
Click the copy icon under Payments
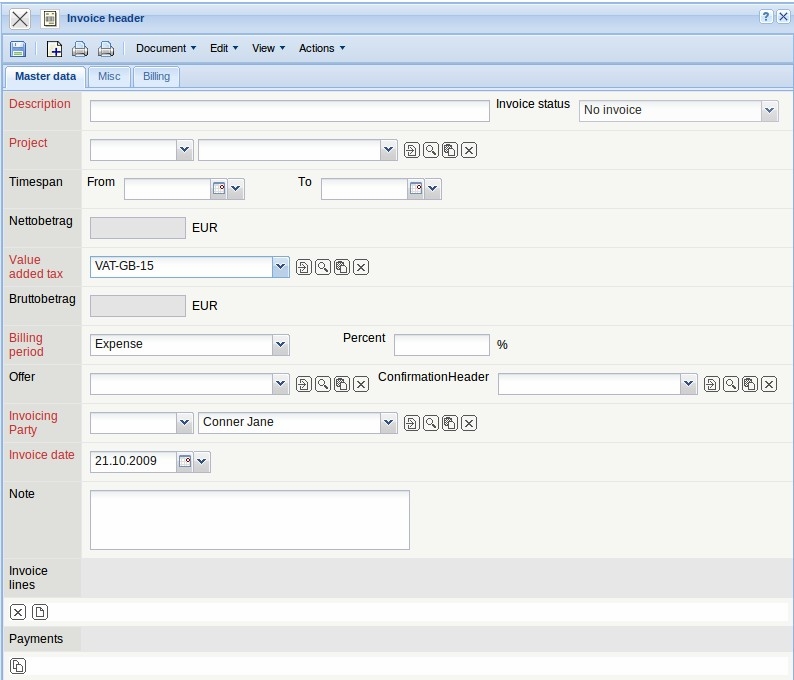(x=18, y=666)
